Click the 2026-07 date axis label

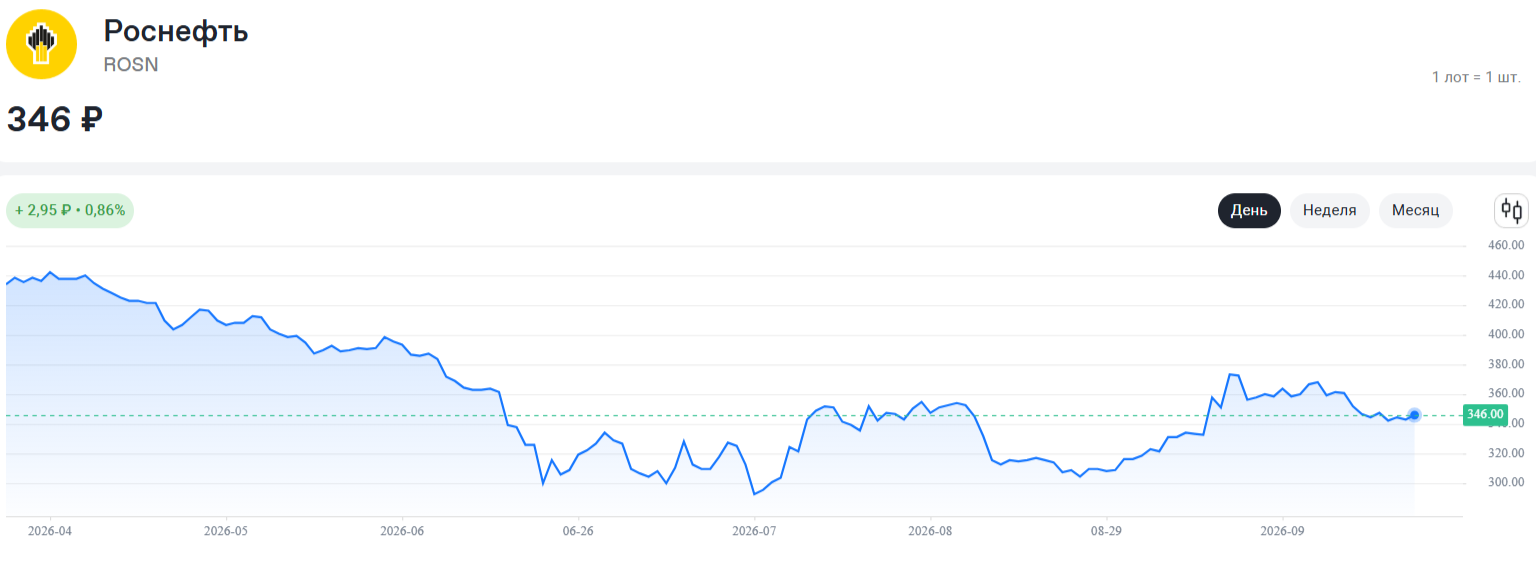[x=754, y=531]
